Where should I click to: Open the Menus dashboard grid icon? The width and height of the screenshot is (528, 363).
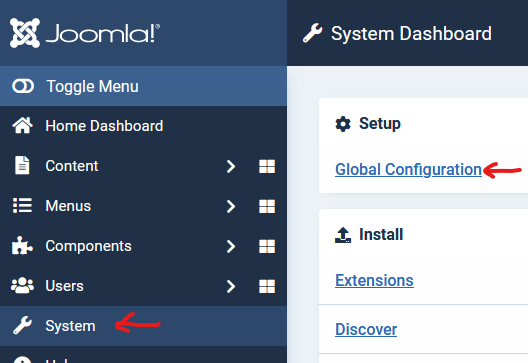click(x=267, y=206)
